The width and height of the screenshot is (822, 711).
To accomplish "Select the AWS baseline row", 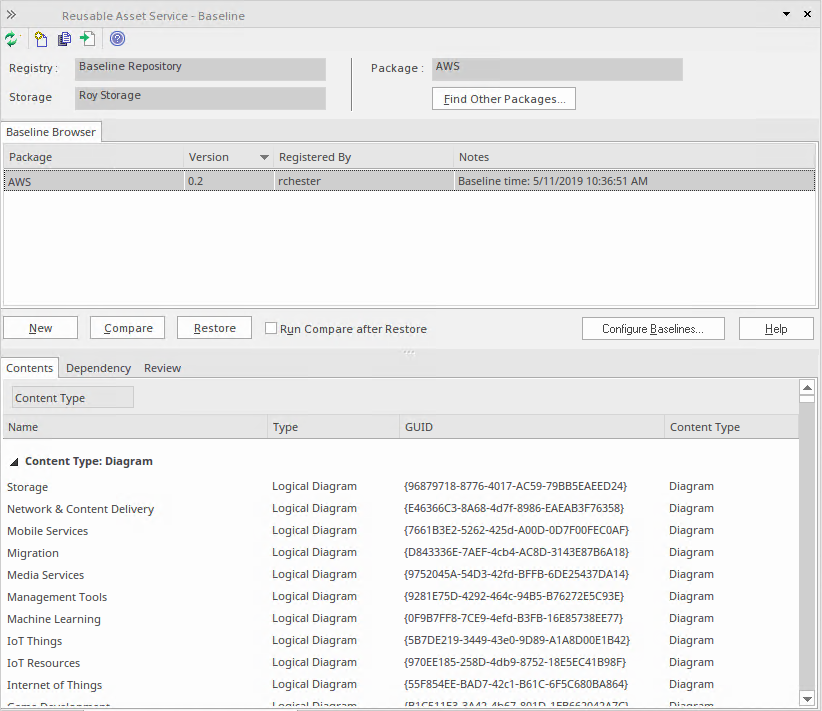I will click(x=409, y=181).
